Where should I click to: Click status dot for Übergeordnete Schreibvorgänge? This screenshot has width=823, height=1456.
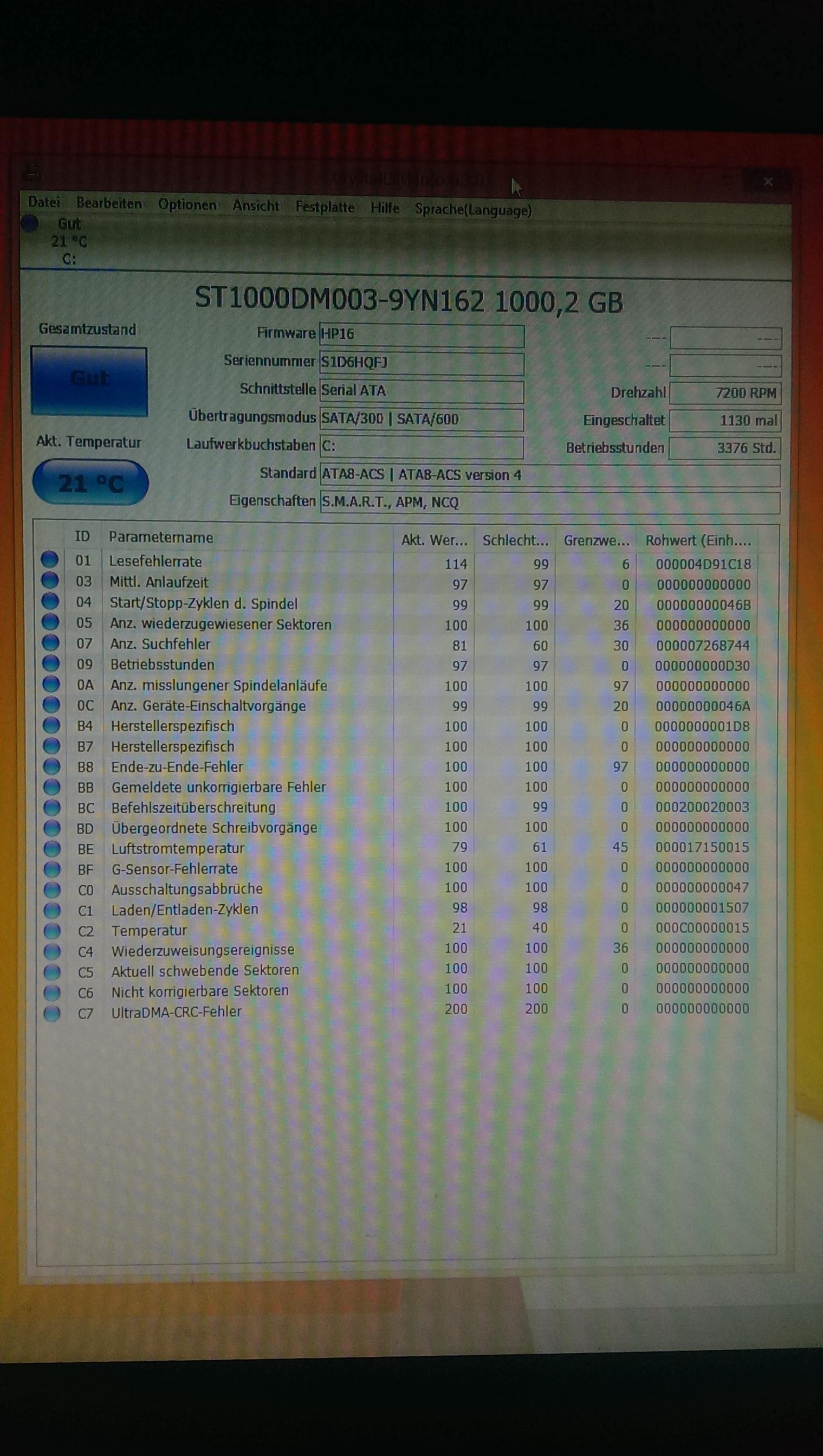click(x=51, y=828)
